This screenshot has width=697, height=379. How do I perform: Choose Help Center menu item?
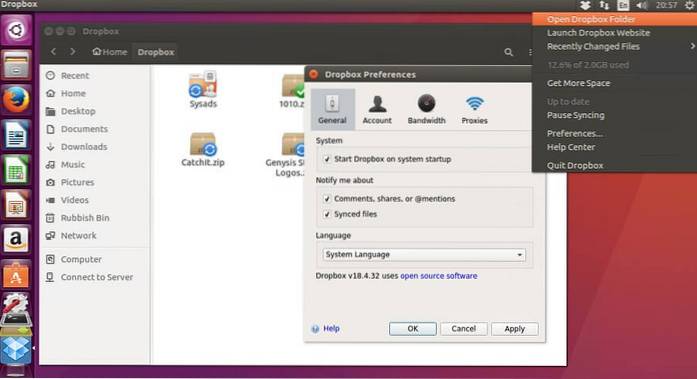tap(615, 147)
